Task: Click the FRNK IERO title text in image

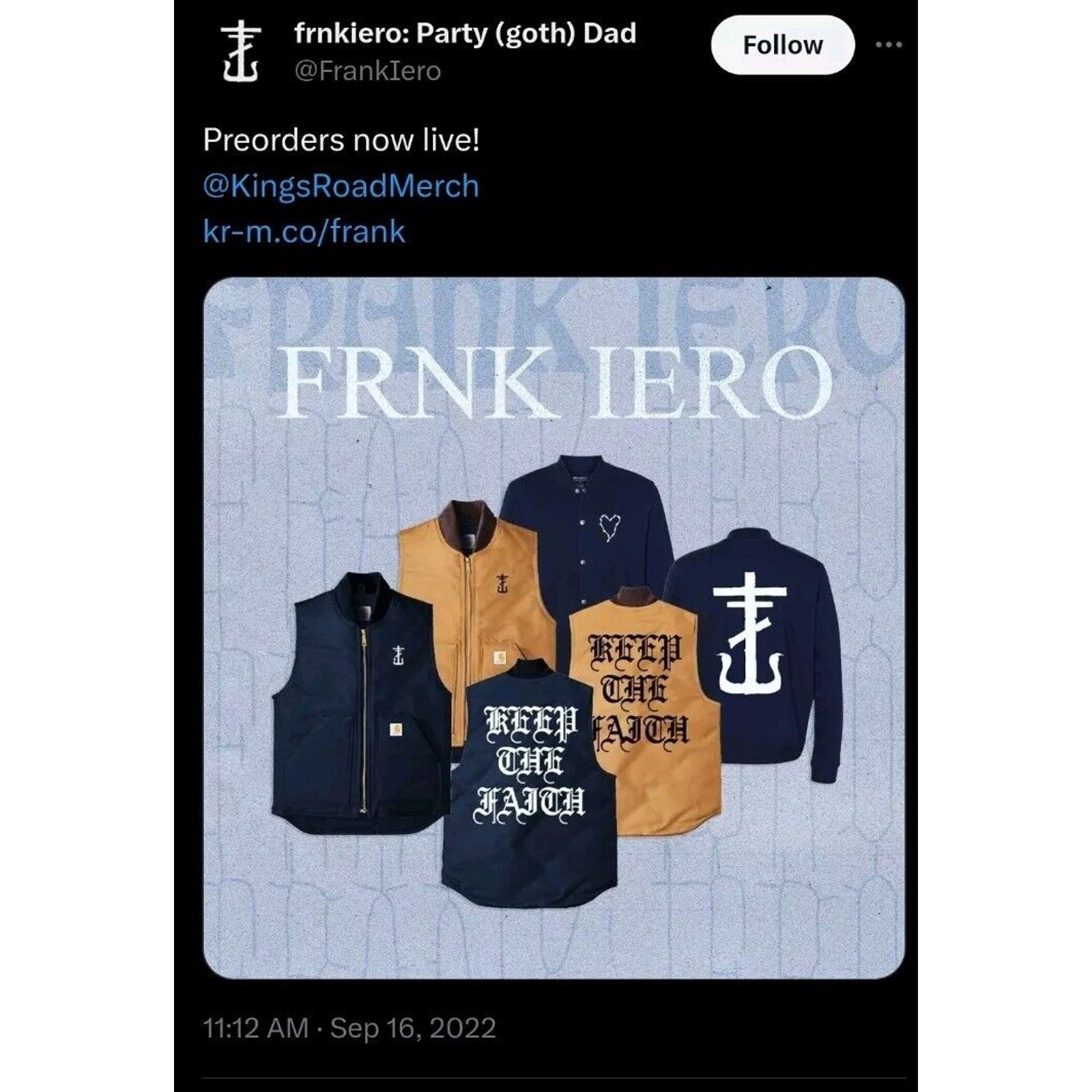Action: [556, 382]
